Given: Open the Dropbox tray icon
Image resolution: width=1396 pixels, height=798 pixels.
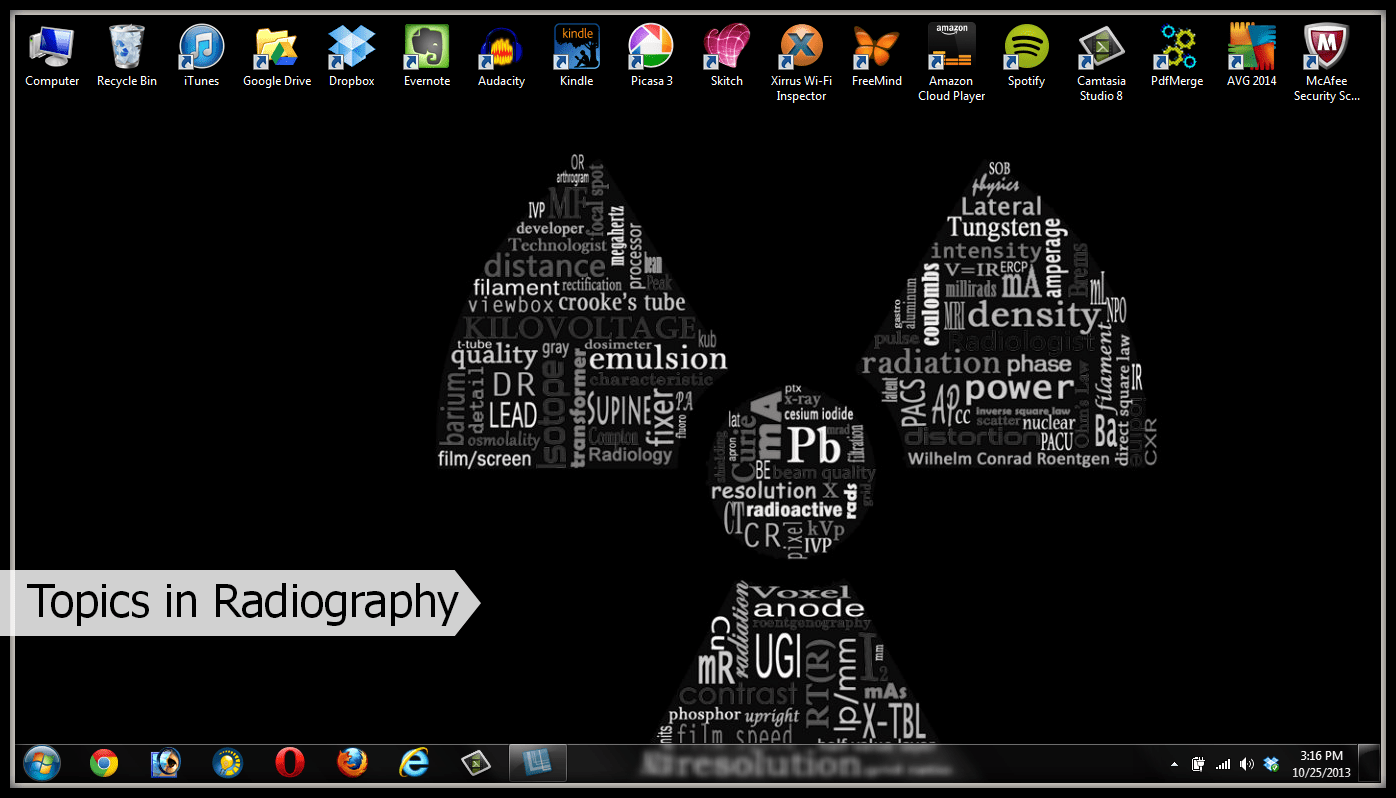Looking at the screenshot, I should point(1271,764).
